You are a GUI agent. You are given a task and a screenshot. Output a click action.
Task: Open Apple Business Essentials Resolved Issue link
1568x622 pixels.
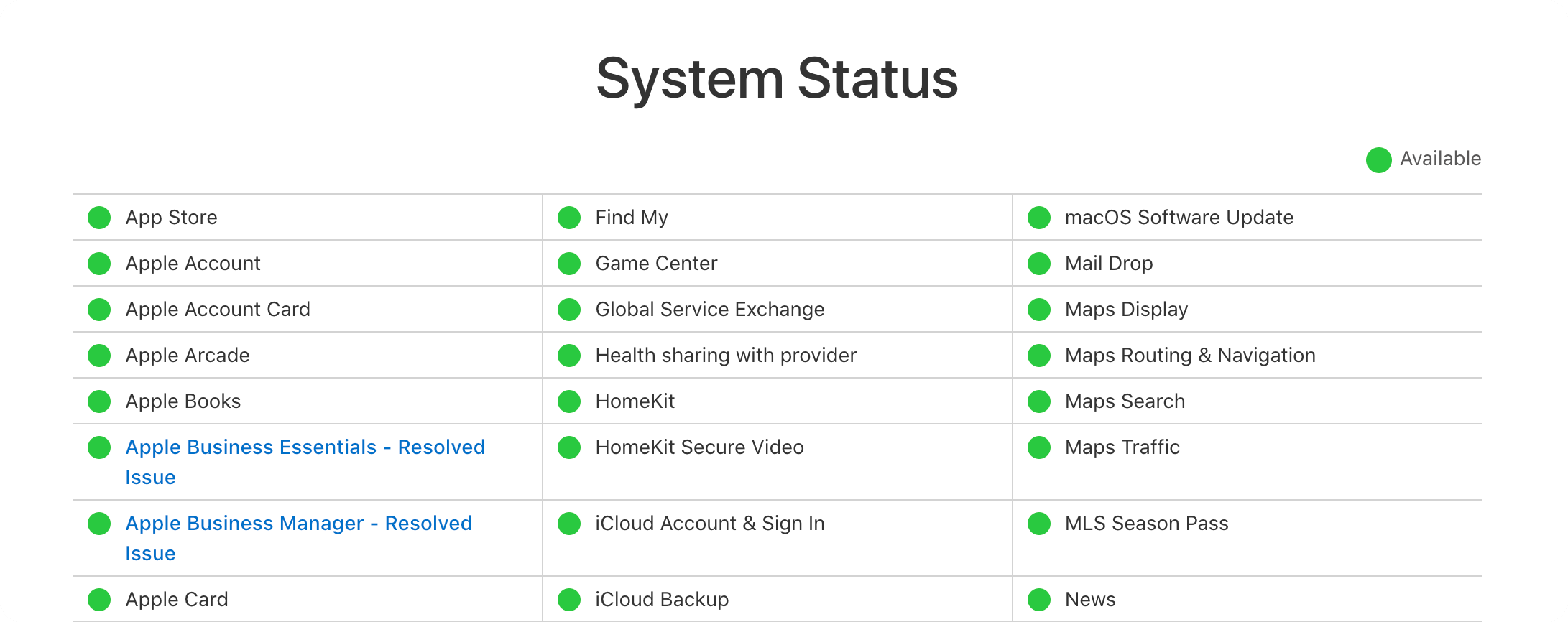coord(305,462)
